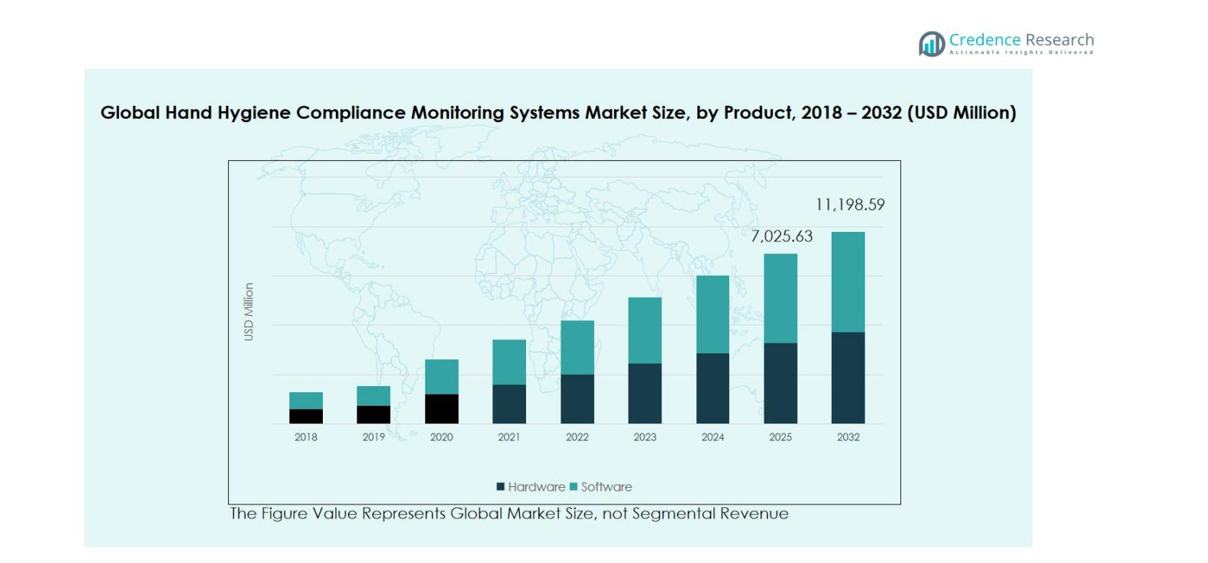Click the Credence Research brand name text
Viewport: 1208px width, 563px height.
1021,40
